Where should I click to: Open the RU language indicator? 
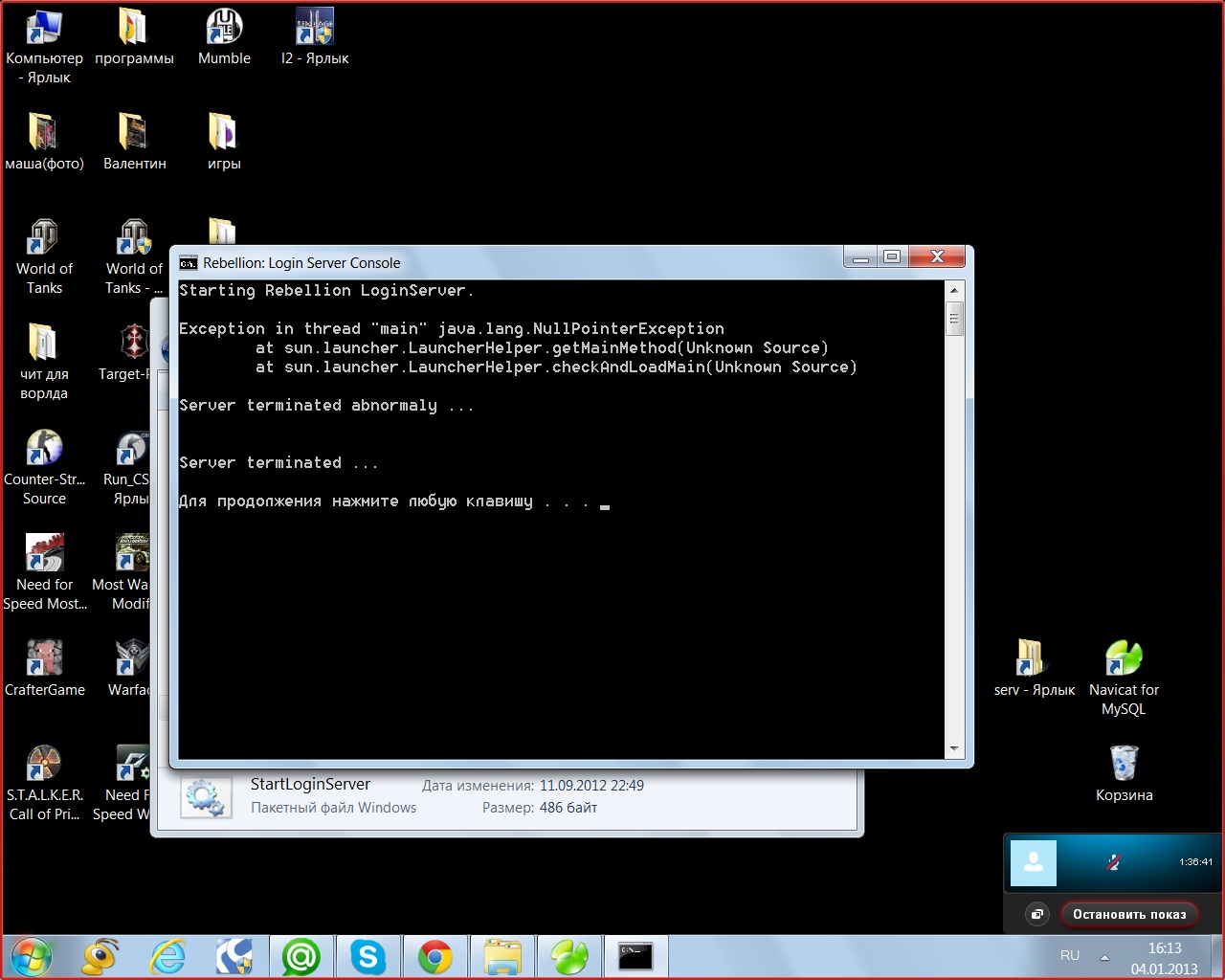pos(1070,955)
